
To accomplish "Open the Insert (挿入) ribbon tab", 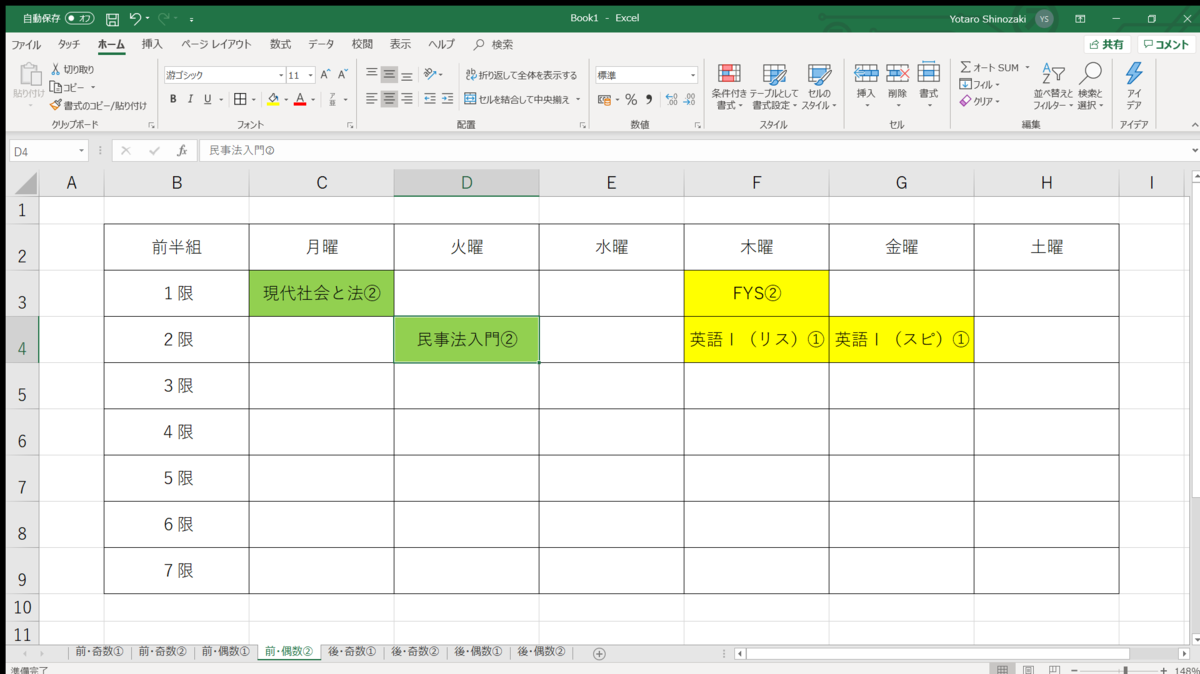I will tap(152, 44).
